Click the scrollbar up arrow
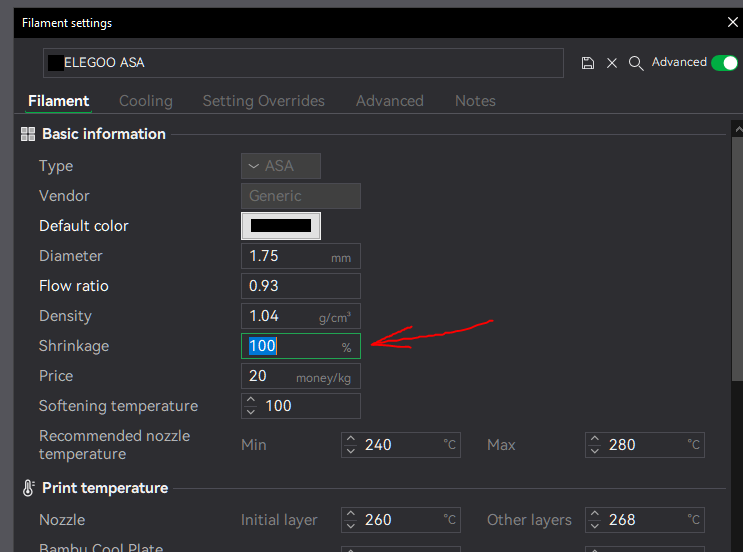Screen dimensions: 743x552 pyautogui.click(x=738, y=128)
